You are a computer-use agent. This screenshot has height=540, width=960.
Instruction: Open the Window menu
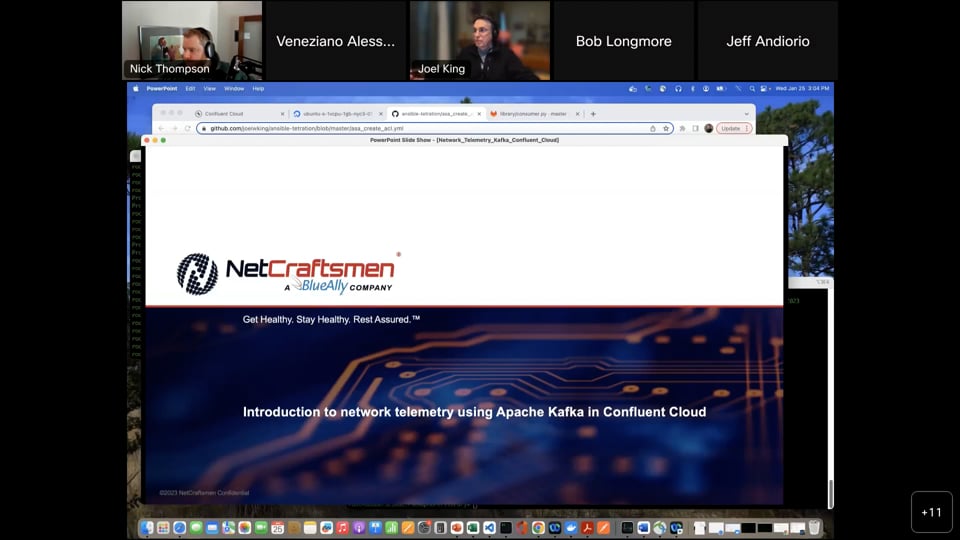tap(234, 89)
